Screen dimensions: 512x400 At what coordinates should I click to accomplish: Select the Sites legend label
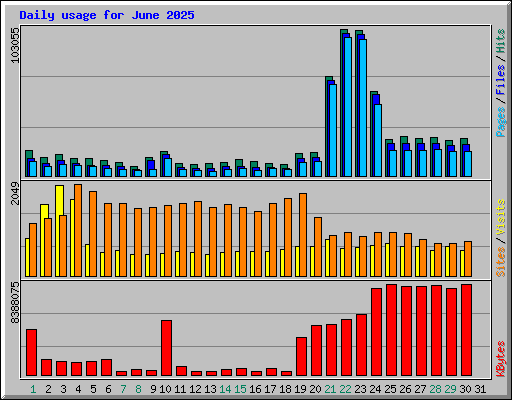500,262
